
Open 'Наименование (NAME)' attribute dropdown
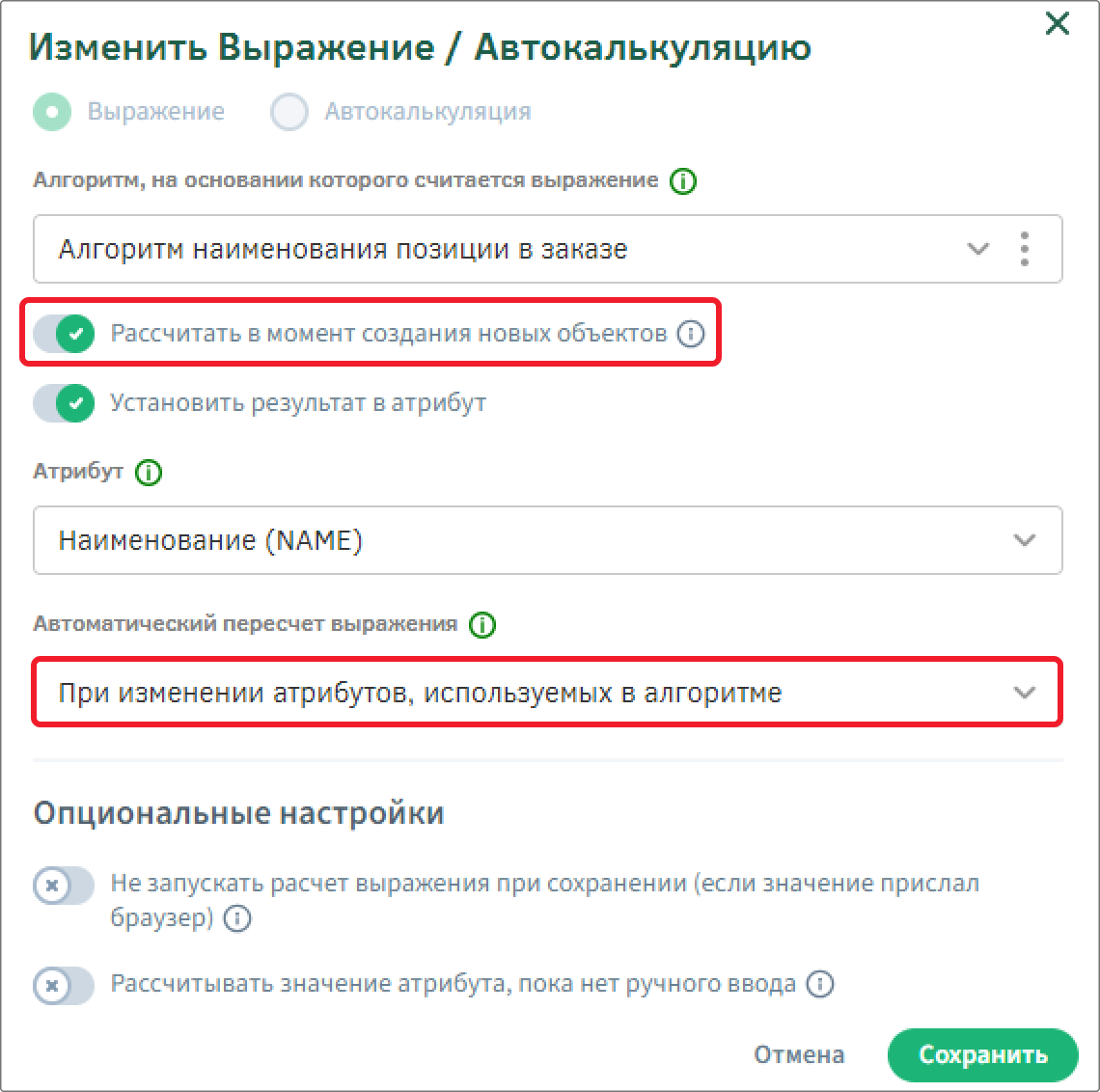[548, 540]
